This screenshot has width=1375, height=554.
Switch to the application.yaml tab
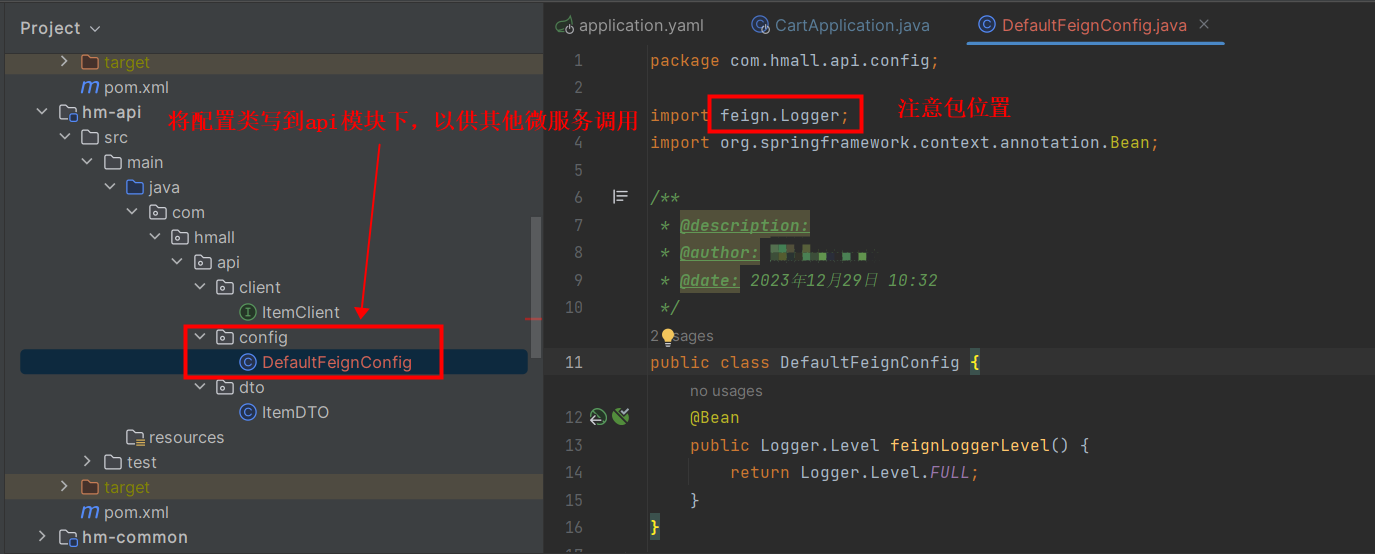point(641,25)
